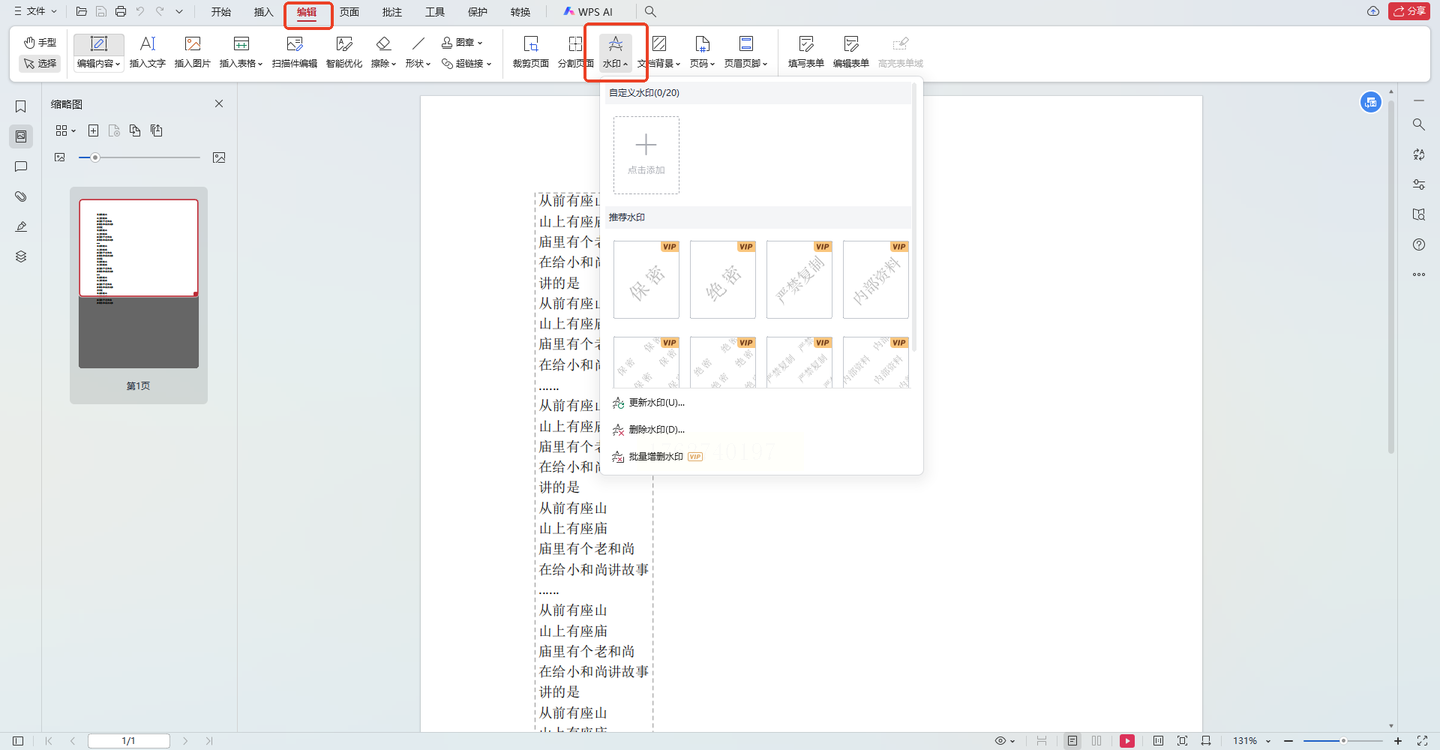Select the 裁剪页面 crop page tool

pos(531,51)
